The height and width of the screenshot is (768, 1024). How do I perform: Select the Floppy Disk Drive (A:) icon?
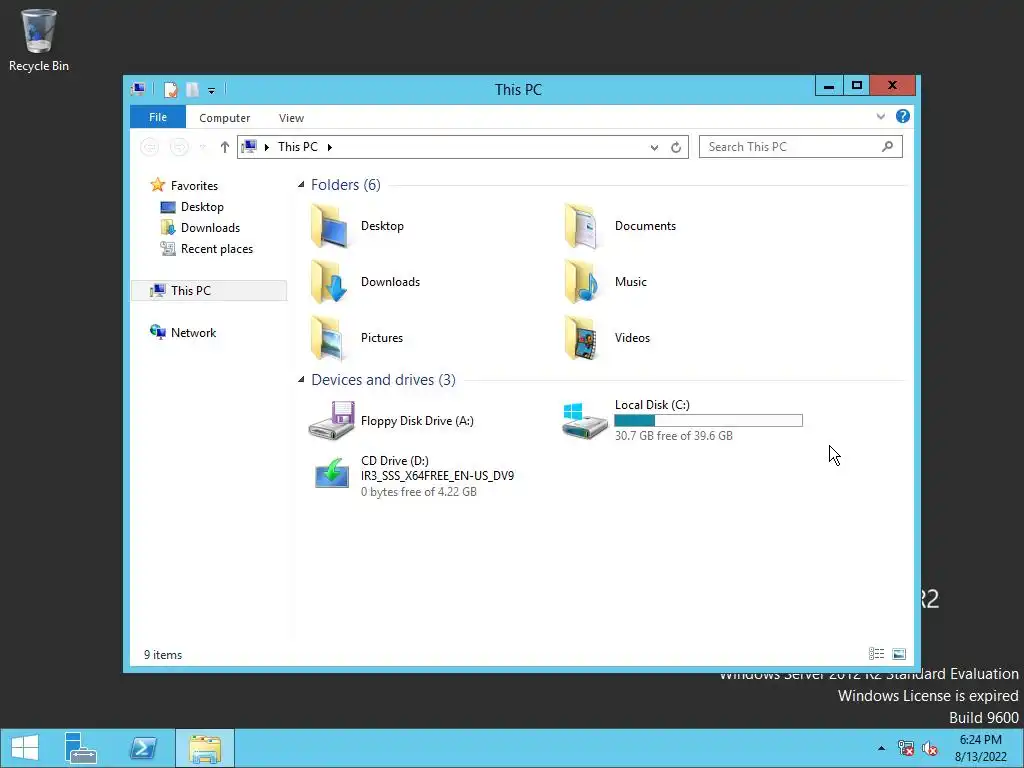(x=332, y=421)
